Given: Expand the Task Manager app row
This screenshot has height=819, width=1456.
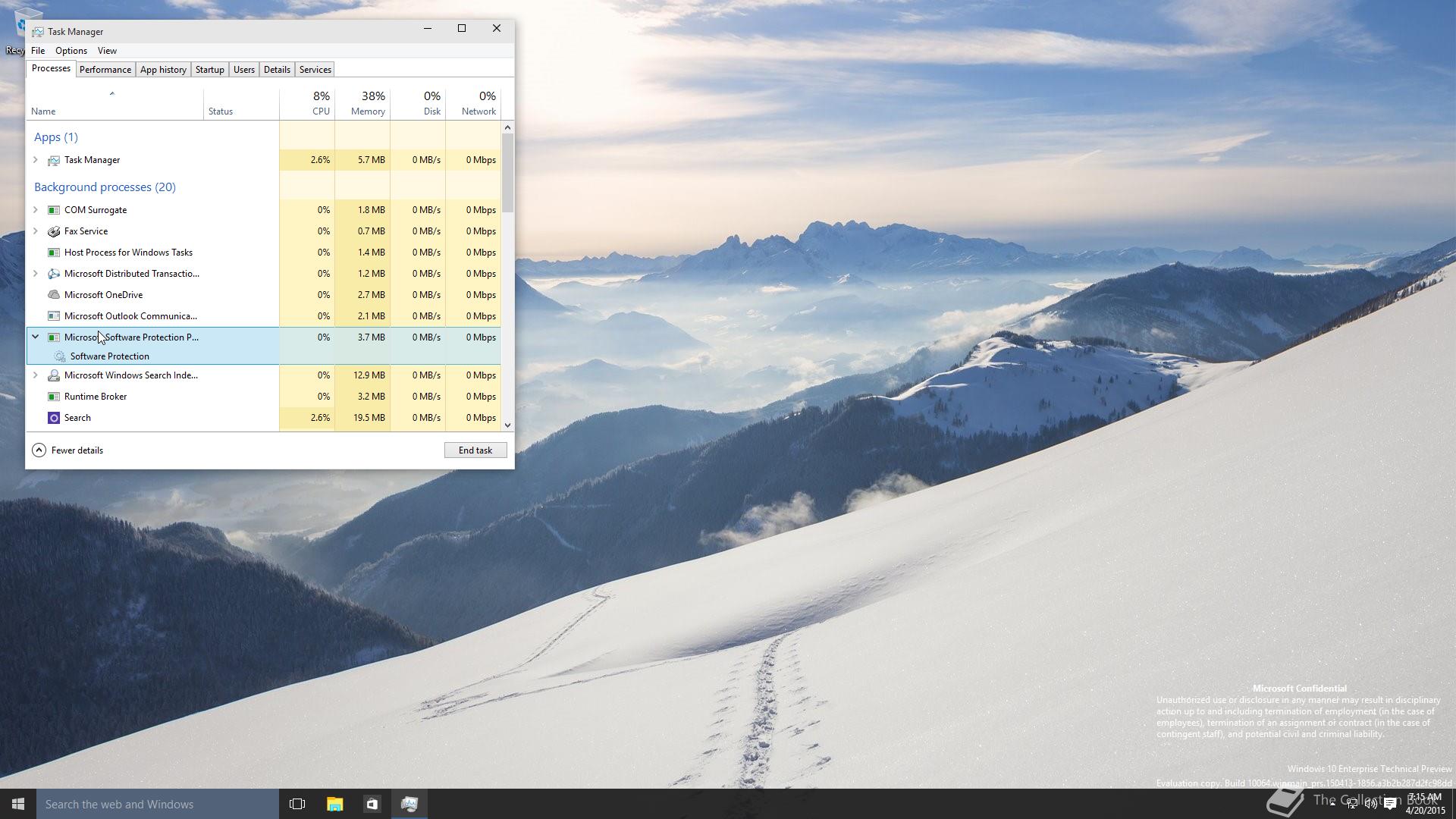Looking at the screenshot, I should pyautogui.click(x=35, y=160).
